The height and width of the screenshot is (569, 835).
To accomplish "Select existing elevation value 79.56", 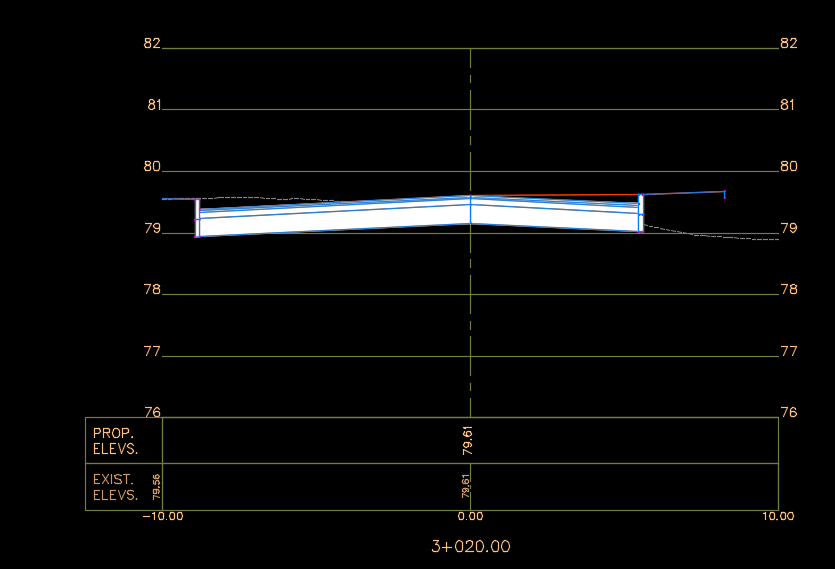I will tap(156, 487).
